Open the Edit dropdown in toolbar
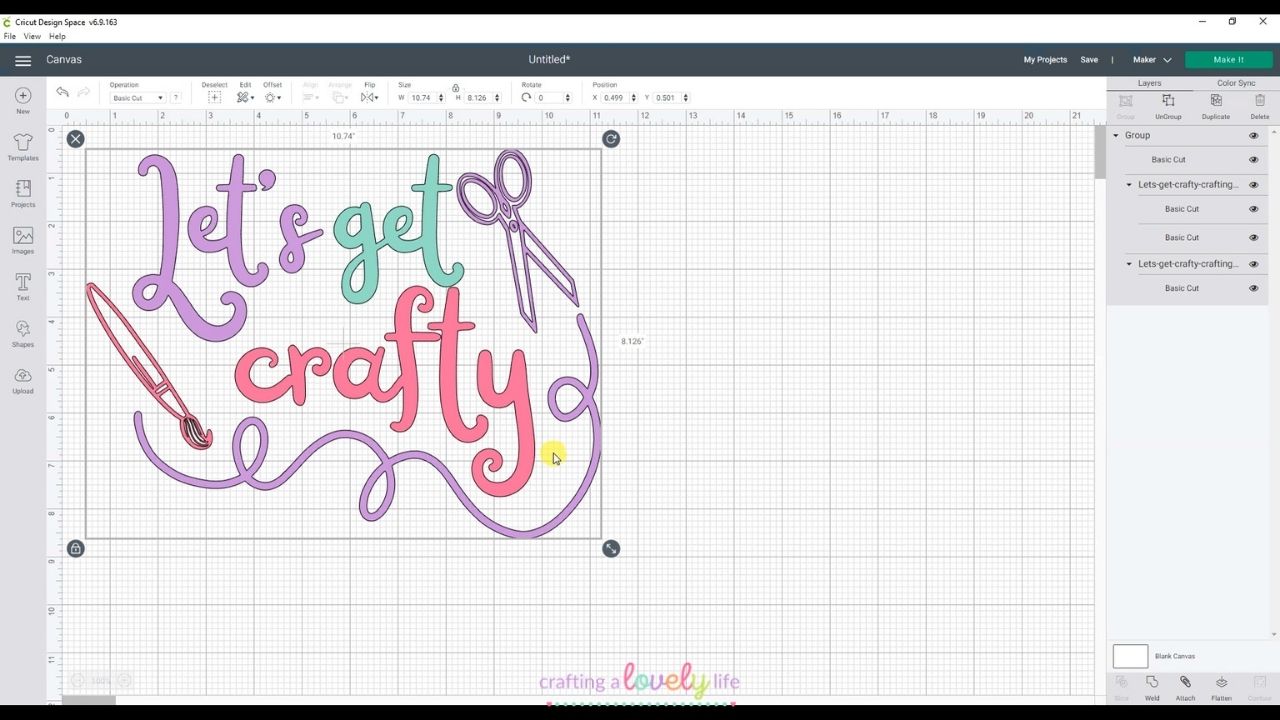 tap(245, 97)
